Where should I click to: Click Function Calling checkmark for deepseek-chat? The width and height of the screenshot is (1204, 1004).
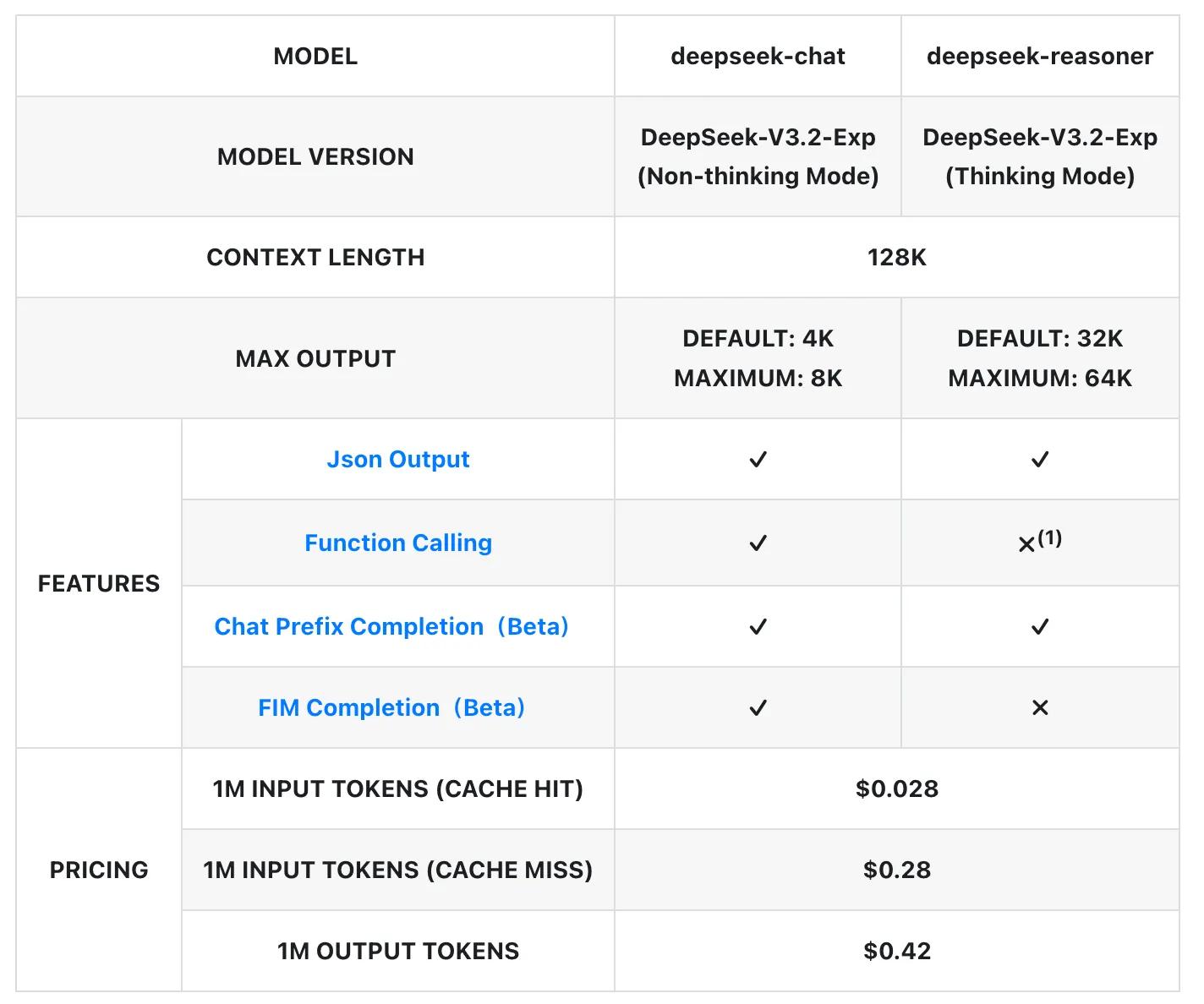758,543
